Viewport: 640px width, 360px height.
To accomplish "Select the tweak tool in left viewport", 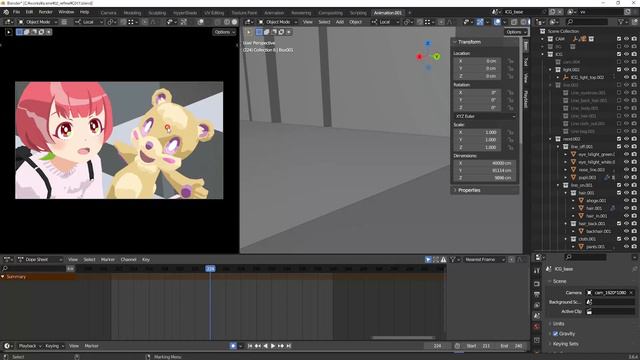I will pos(9,32).
